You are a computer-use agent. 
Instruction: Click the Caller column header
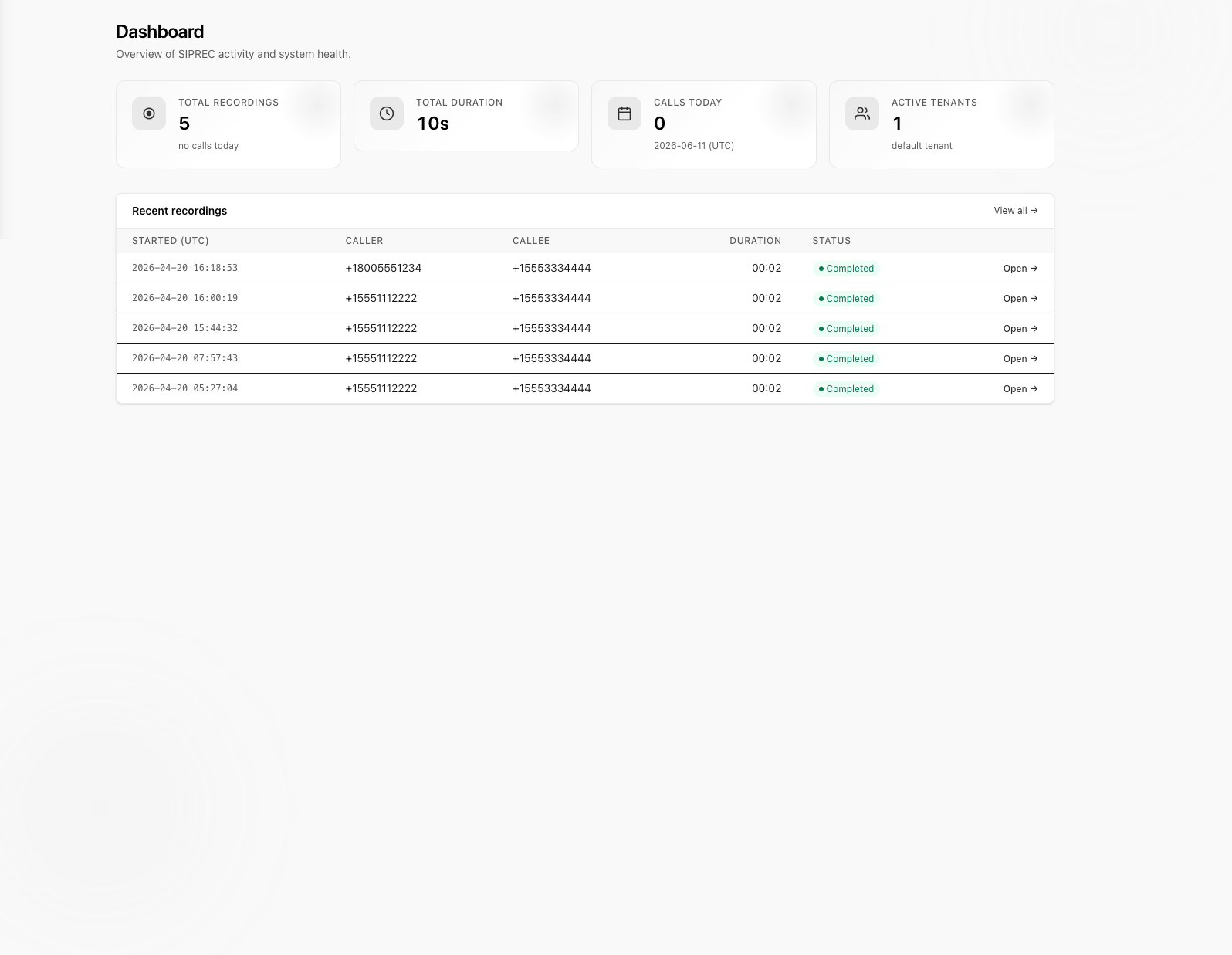pyautogui.click(x=364, y=241)
